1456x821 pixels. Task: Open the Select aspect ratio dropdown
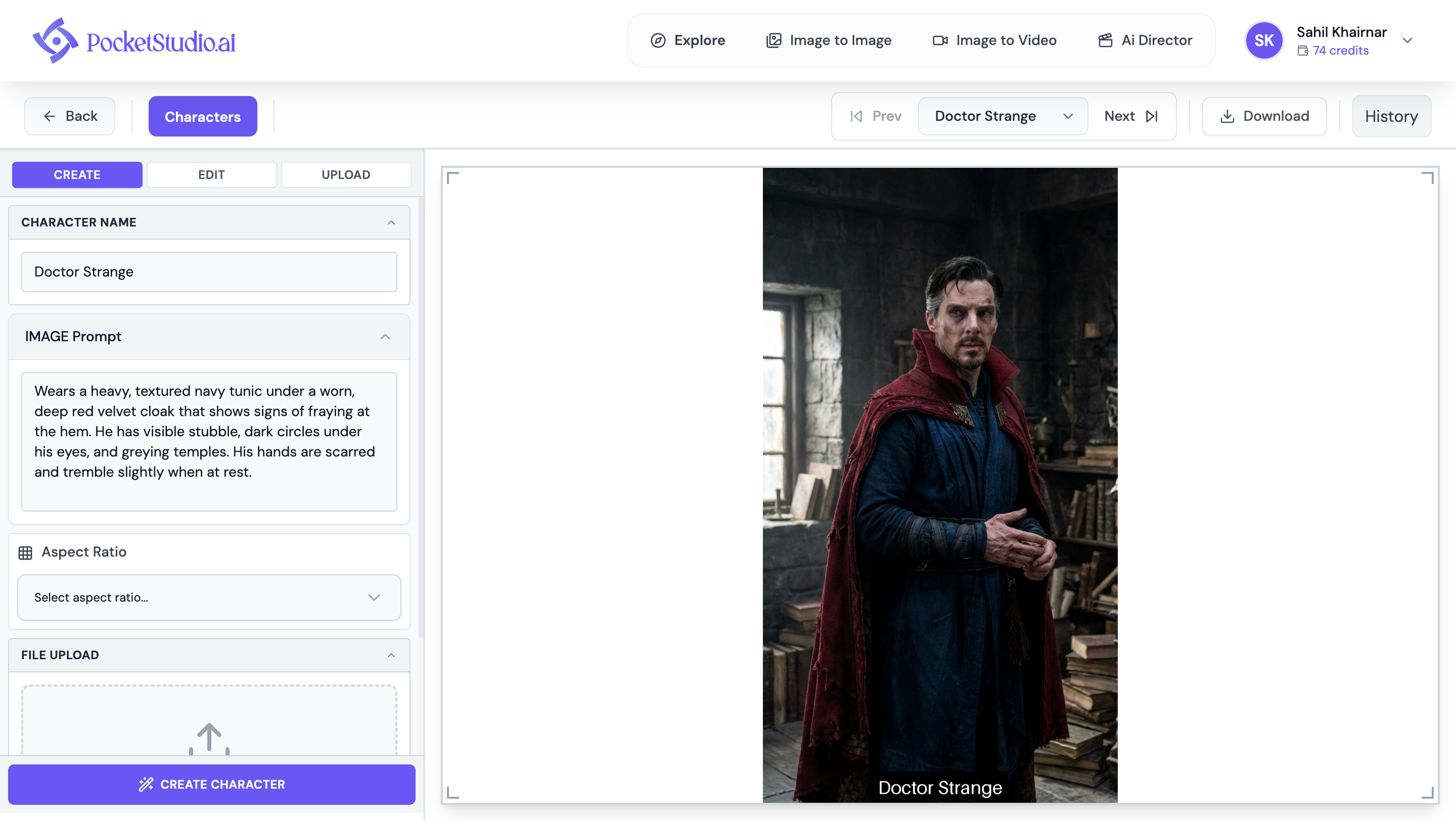(x=209, y=597)
